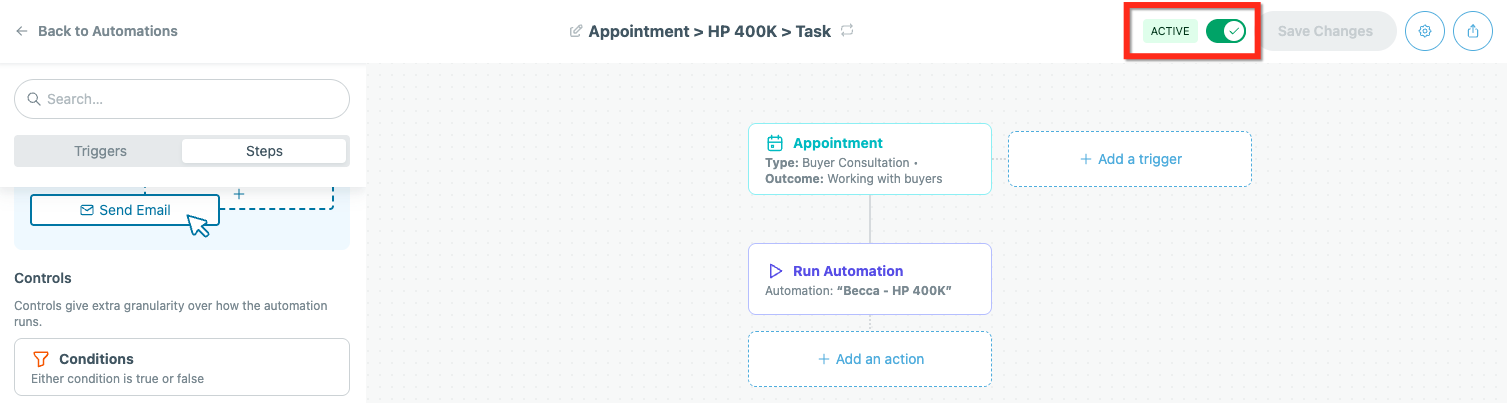1507x403 pixels.
Task: Click the Send Email envelope icon
Action: (x=87, y=210)
